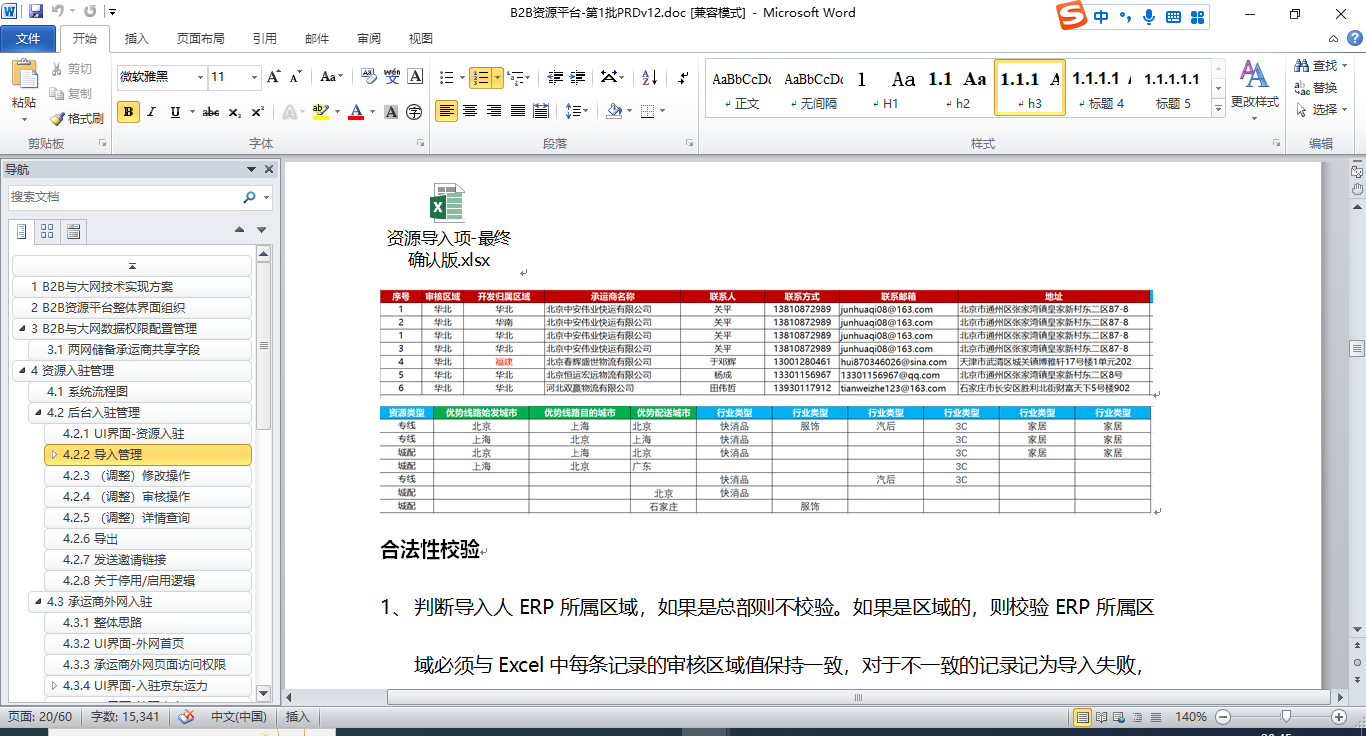Switch to the 插入 Insert ribbon tab
The height and width of the screenshot is (736, 1366).
136,38
